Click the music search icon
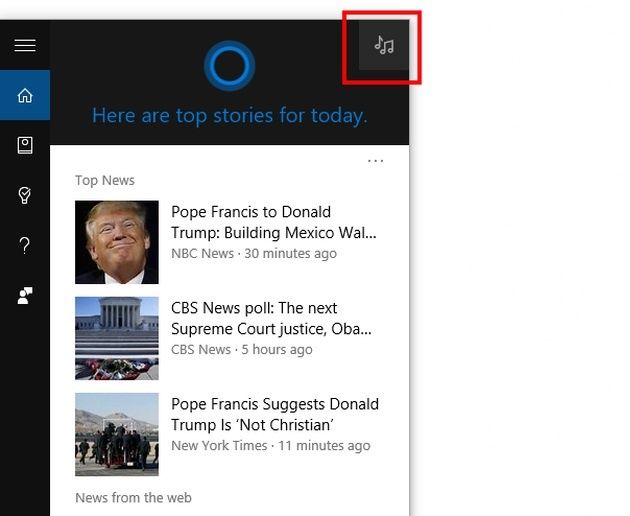 pyautogui.click(x=384, y=45)
